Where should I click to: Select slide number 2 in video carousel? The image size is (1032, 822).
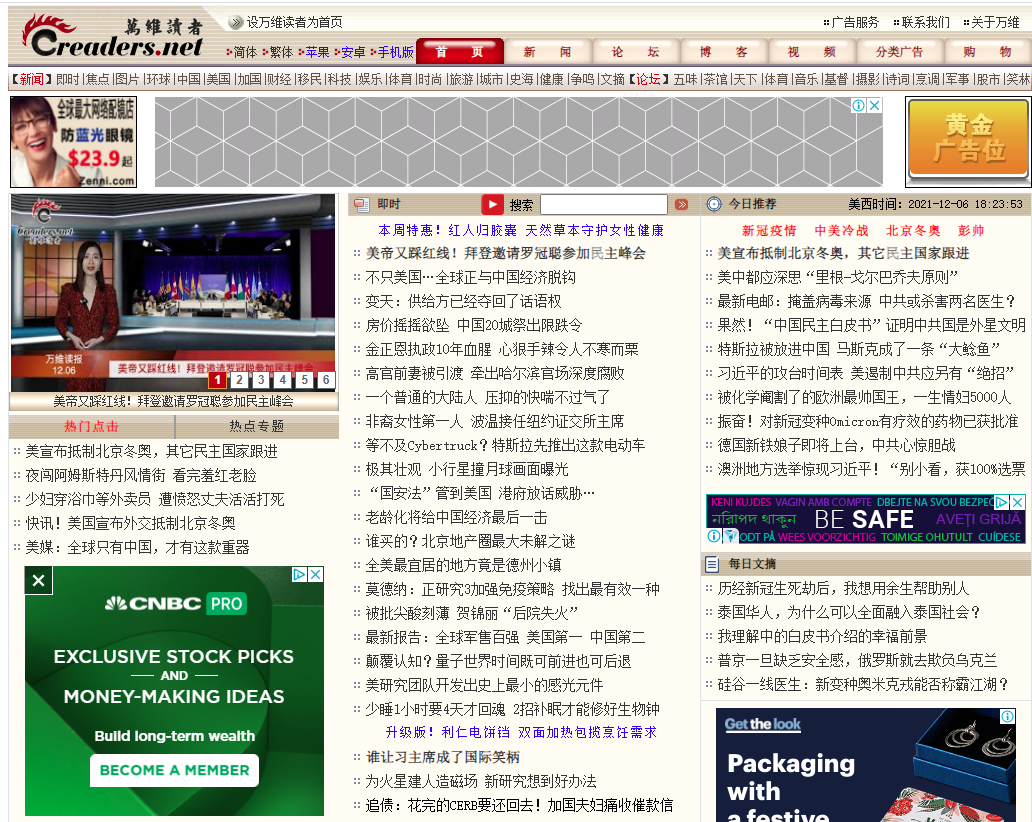pos(239,379)
